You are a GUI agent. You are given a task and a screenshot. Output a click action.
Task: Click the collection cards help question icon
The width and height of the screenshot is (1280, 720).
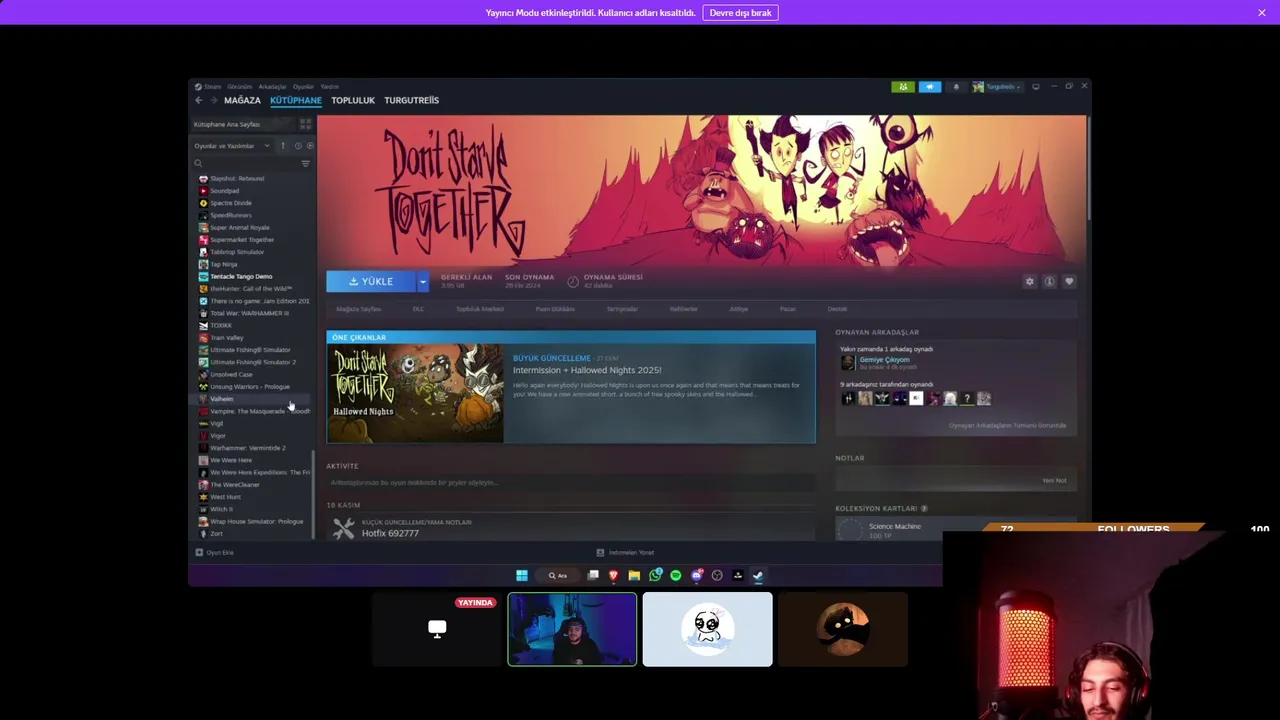(924, 509)
